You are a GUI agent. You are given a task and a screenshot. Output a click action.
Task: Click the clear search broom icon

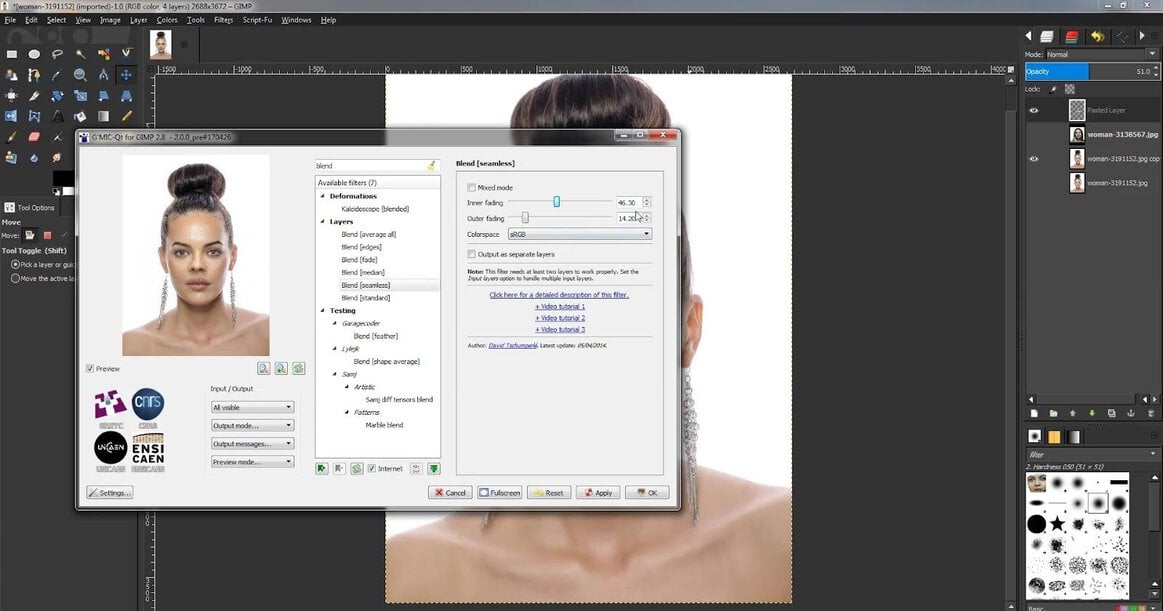click(x=432, y=165)
